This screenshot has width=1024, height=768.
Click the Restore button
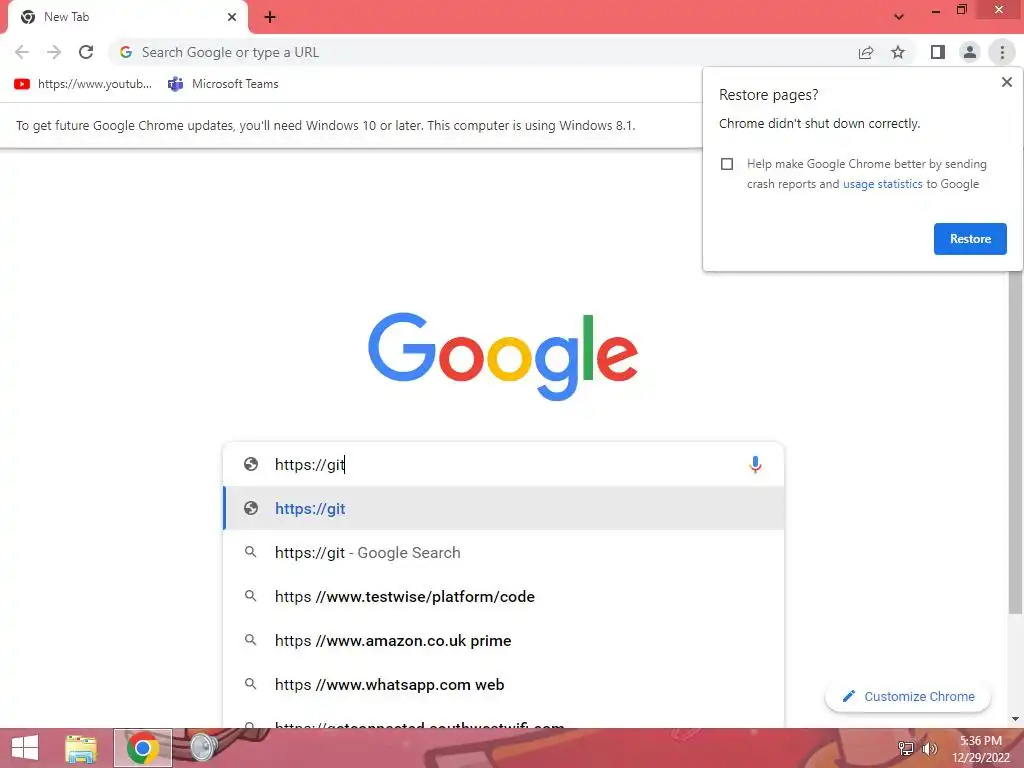pos(970,239)
